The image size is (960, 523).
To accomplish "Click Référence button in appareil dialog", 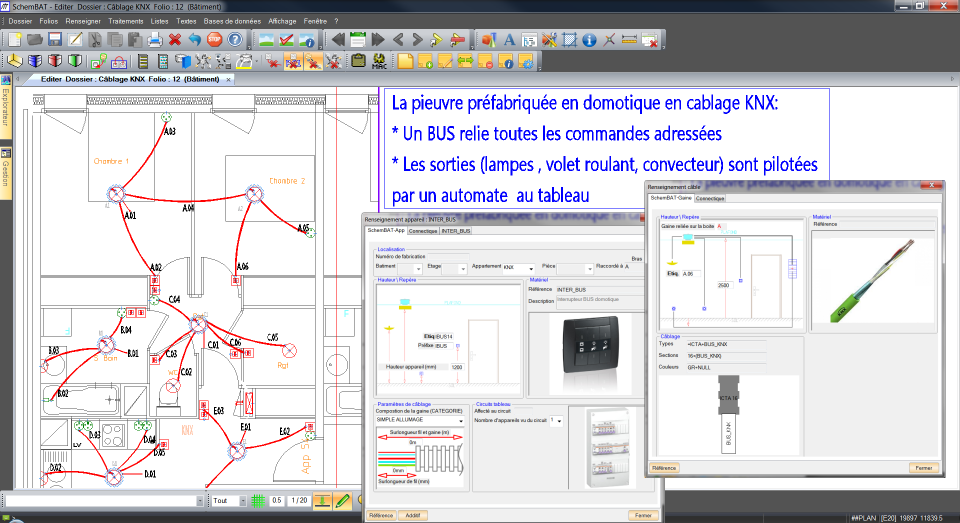I will pos(381,515).
